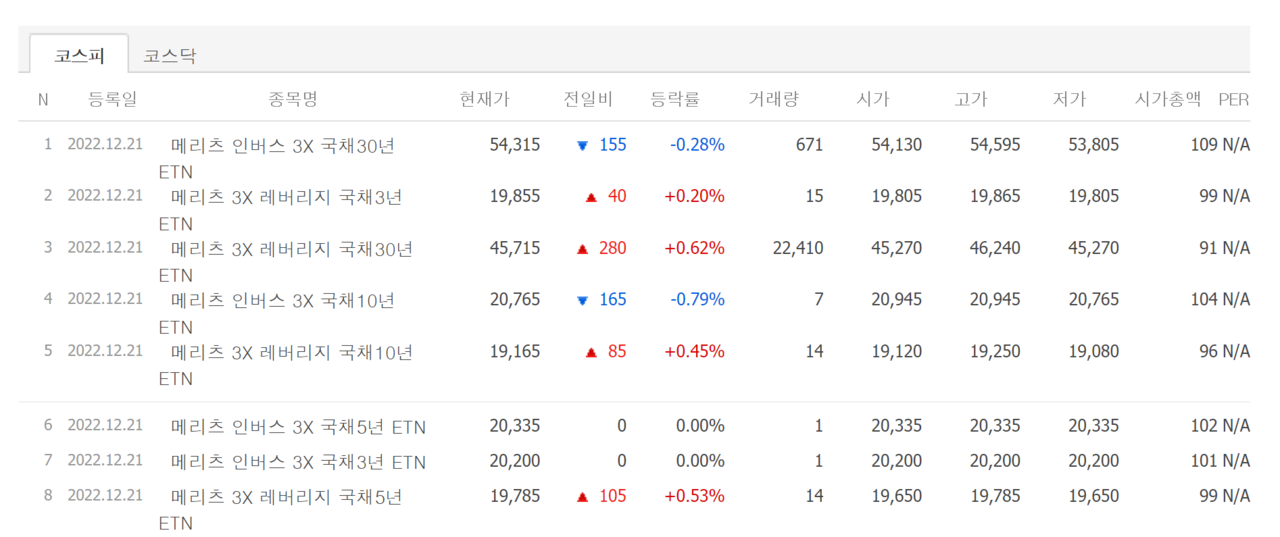Click the 등락률 column header
1280x537 pixels.
tap(675, 100)
